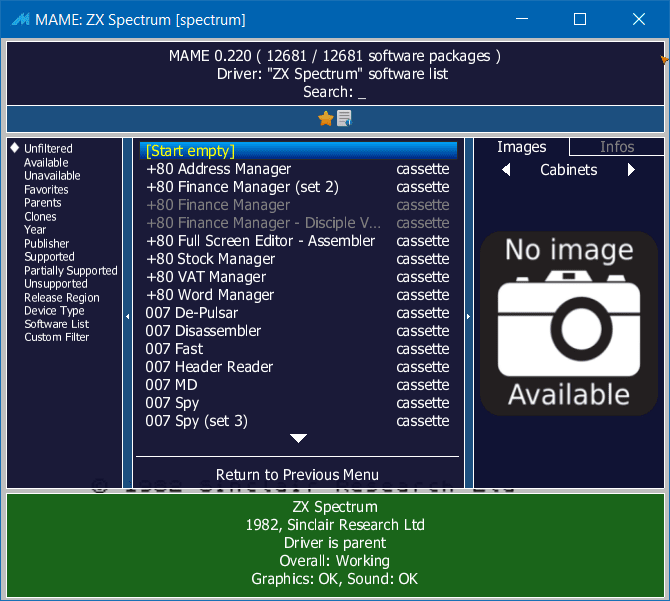This screenshot has width=670, height=601.
Task: Click the No Image Available camera placeholder
Action: 569,324
